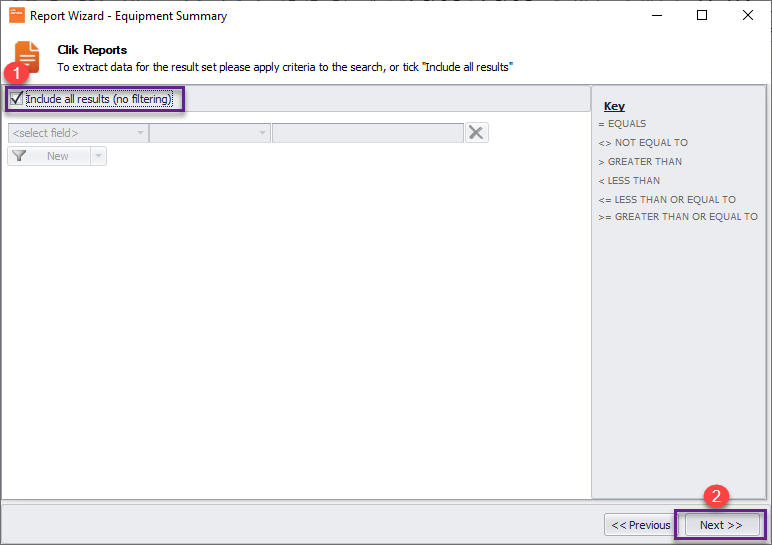This screenshot has height=545, width=772.
Task: Click the red step 1 badge
Action: point(14,73)
